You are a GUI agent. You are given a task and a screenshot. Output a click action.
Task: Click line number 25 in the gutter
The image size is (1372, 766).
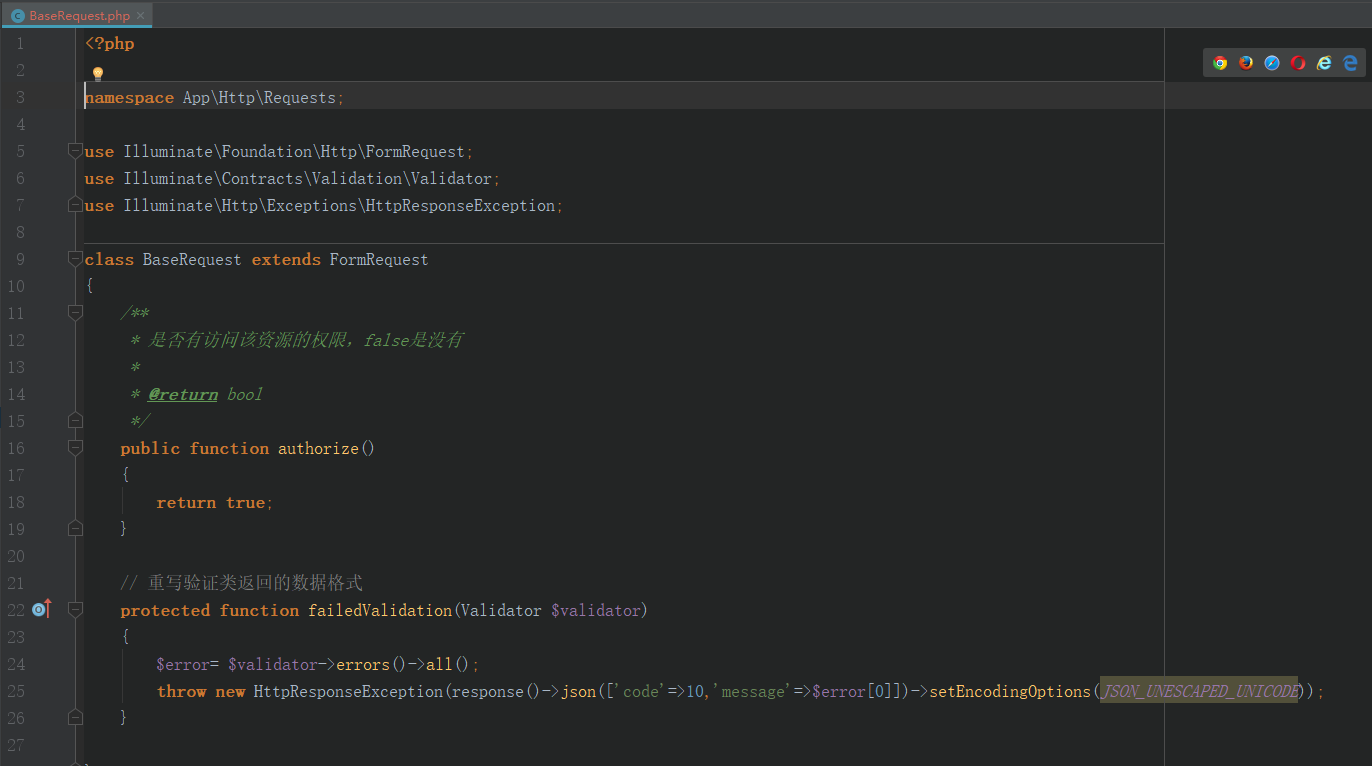pos(15,691)
